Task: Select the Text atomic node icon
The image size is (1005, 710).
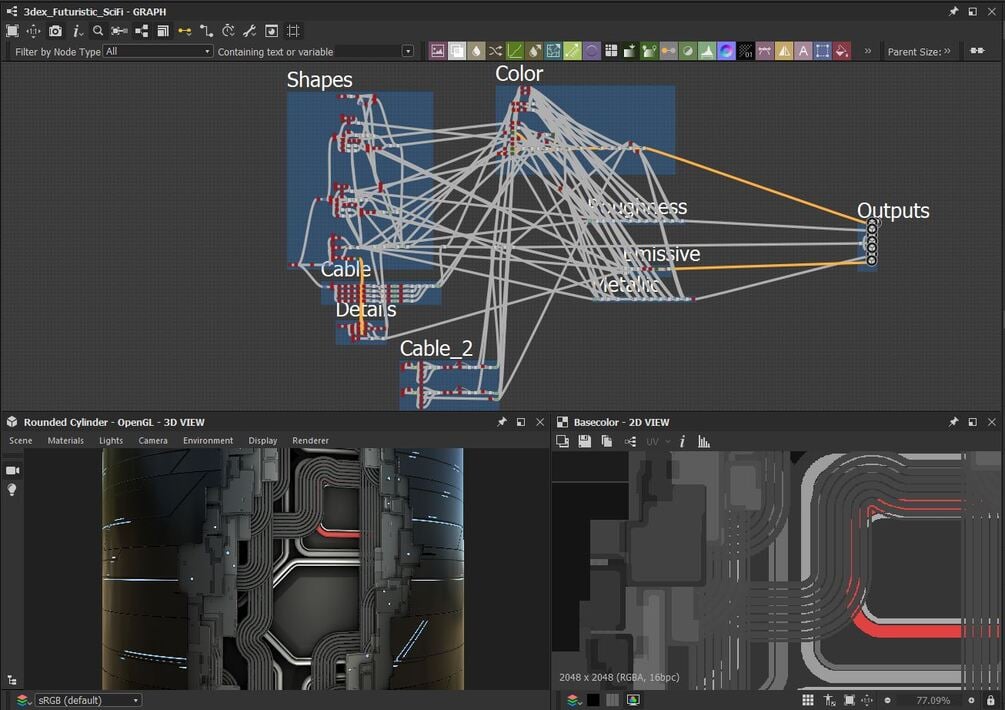Action: click(802, 51)
